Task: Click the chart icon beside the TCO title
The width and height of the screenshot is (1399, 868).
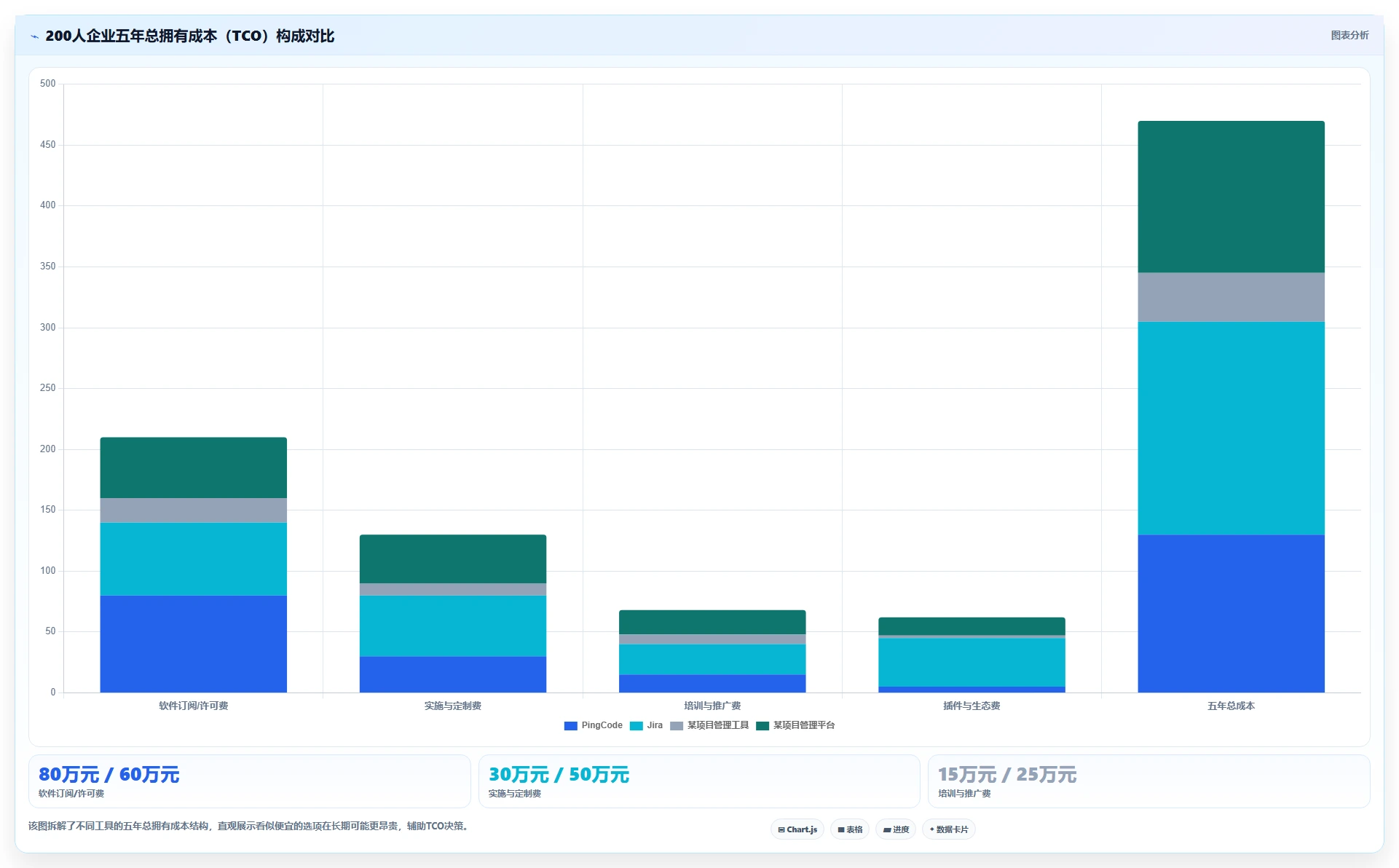Action: point(34,36)
